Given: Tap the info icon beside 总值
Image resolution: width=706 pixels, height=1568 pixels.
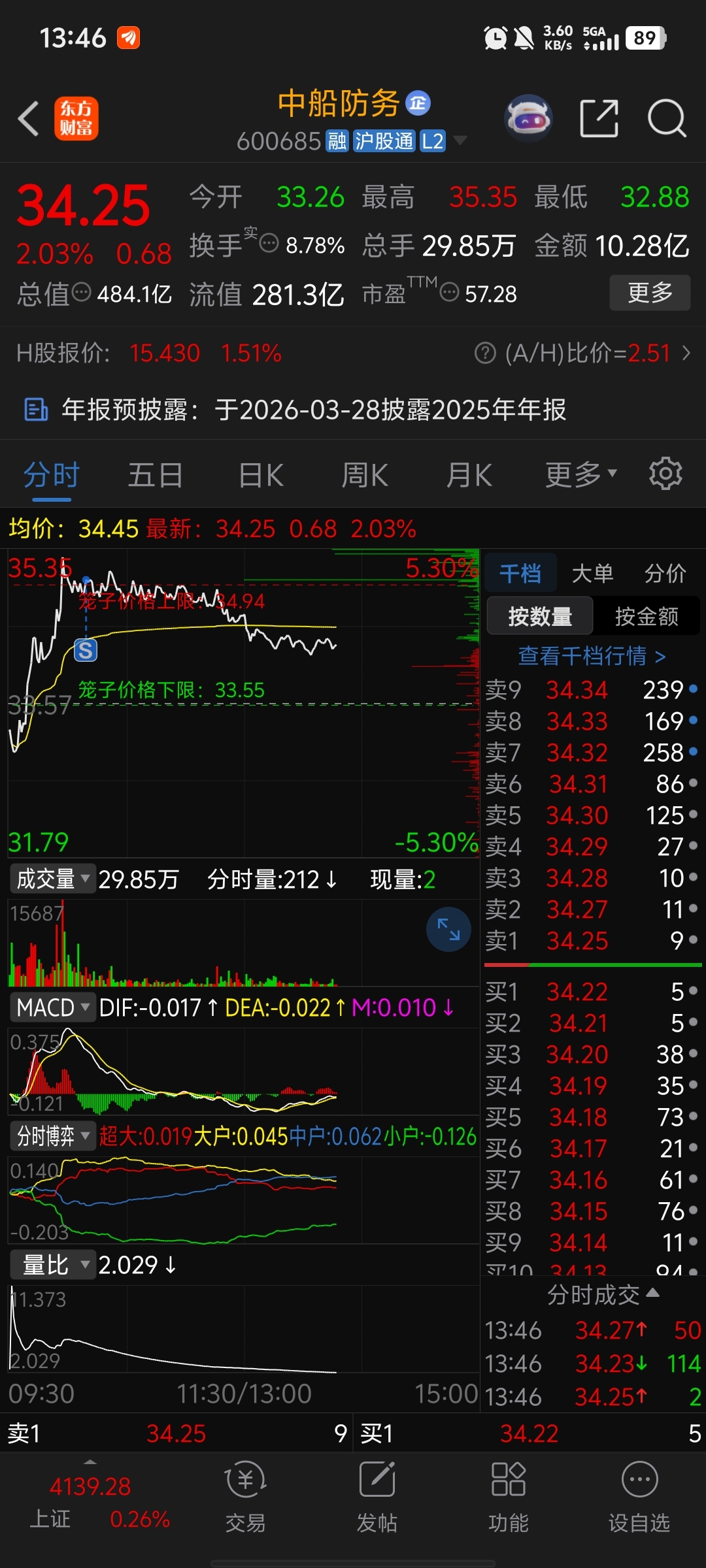Looking at the screenshot, I should coord(81,292).
